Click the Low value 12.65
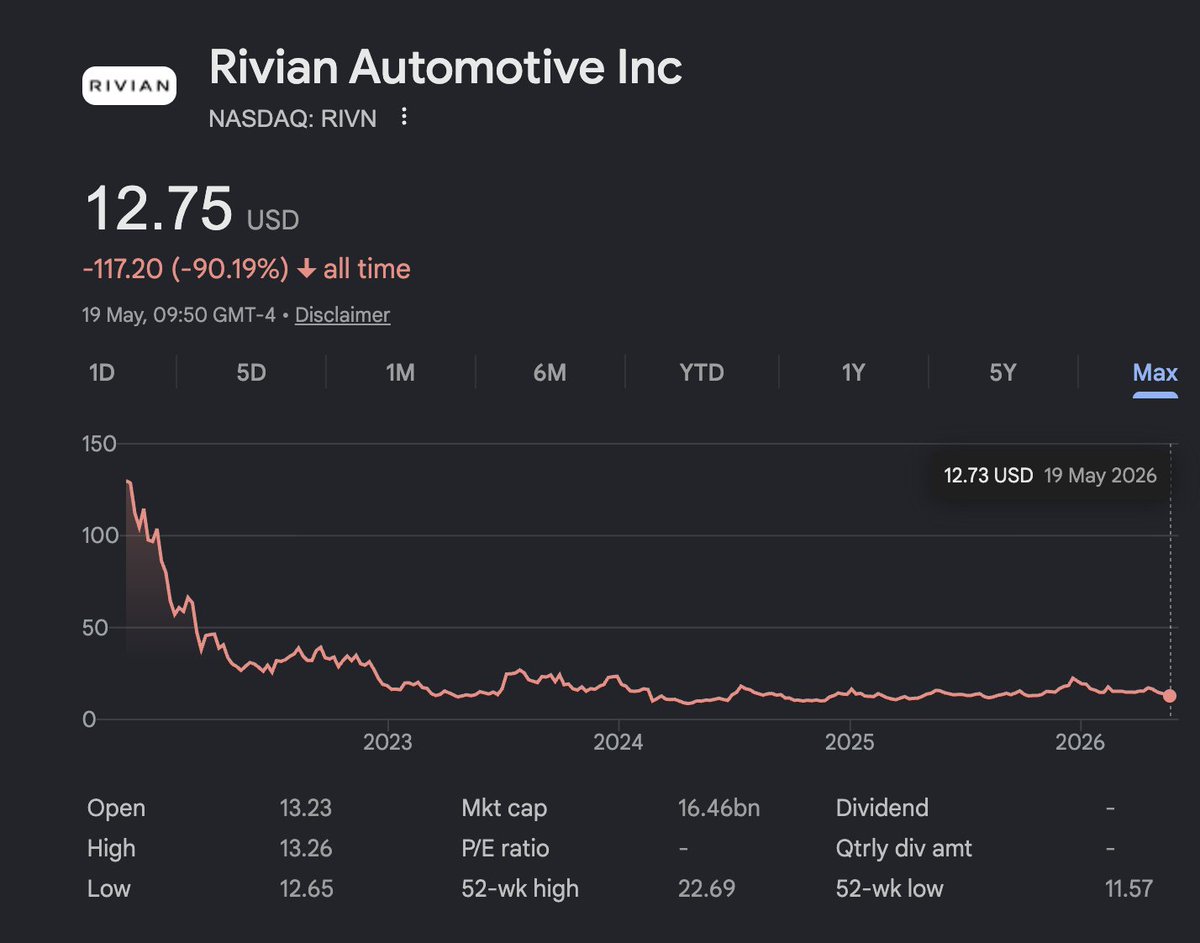 click(306, 888)
